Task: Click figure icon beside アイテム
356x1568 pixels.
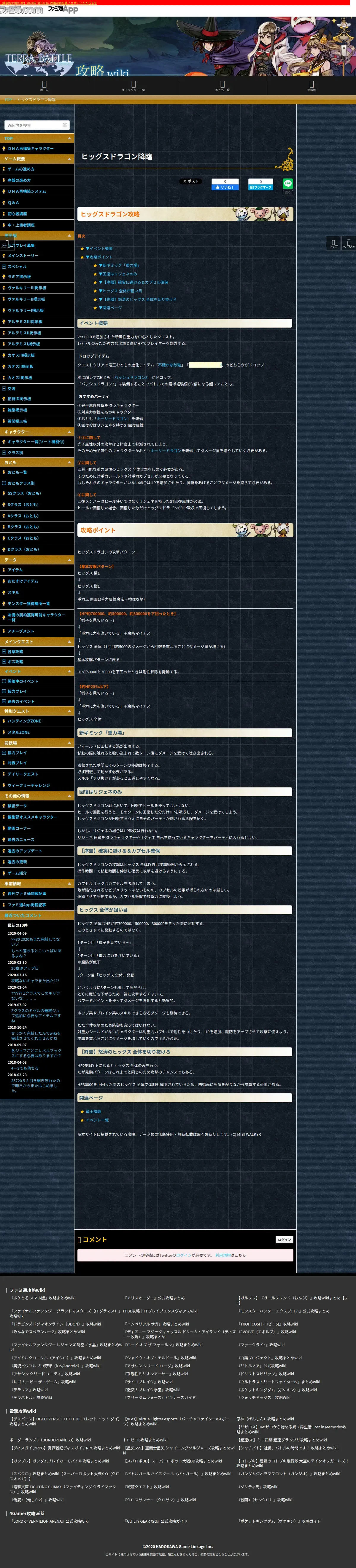Action: coord(4,570)
